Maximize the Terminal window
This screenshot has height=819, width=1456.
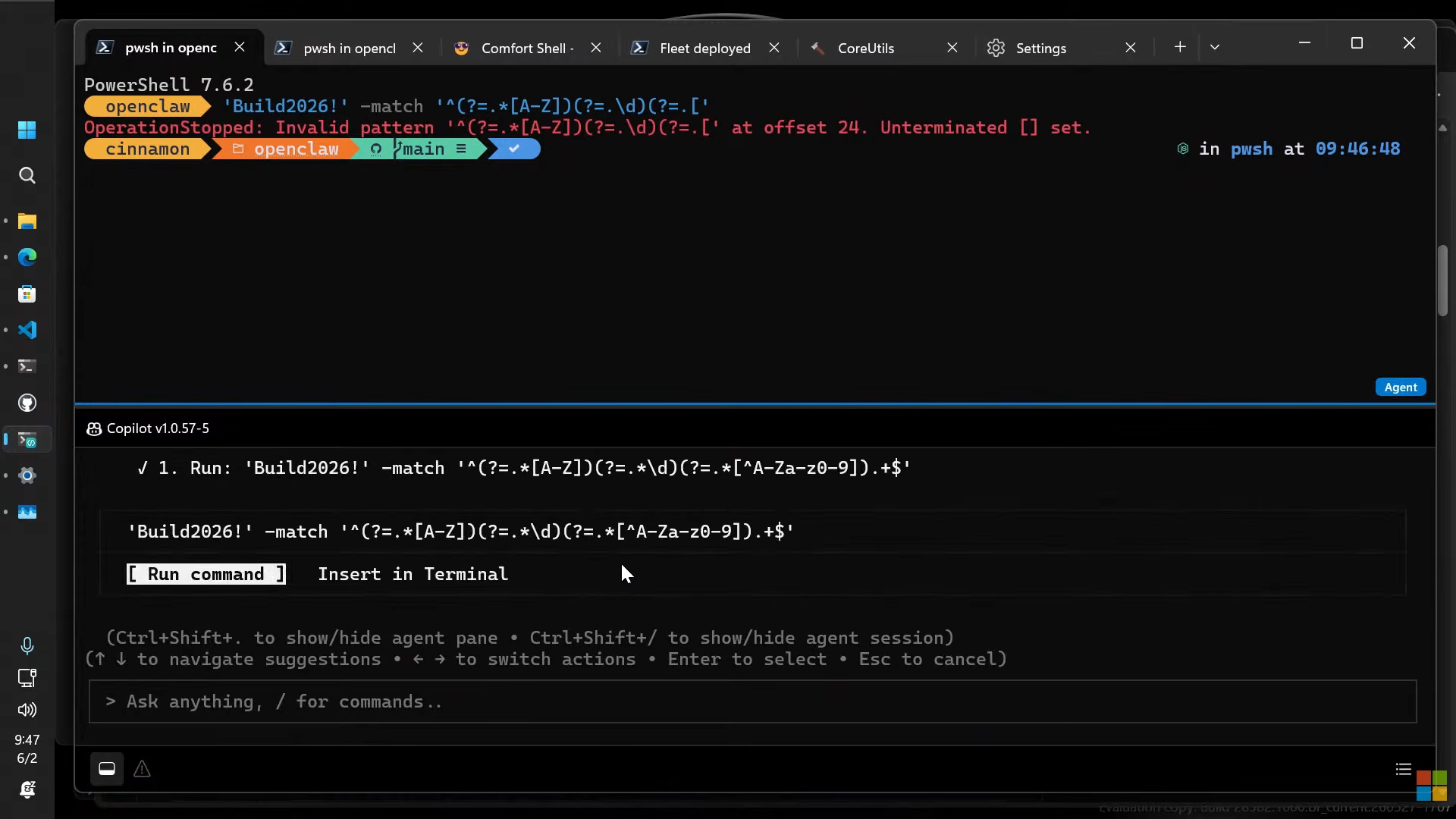click(1357, 43)
